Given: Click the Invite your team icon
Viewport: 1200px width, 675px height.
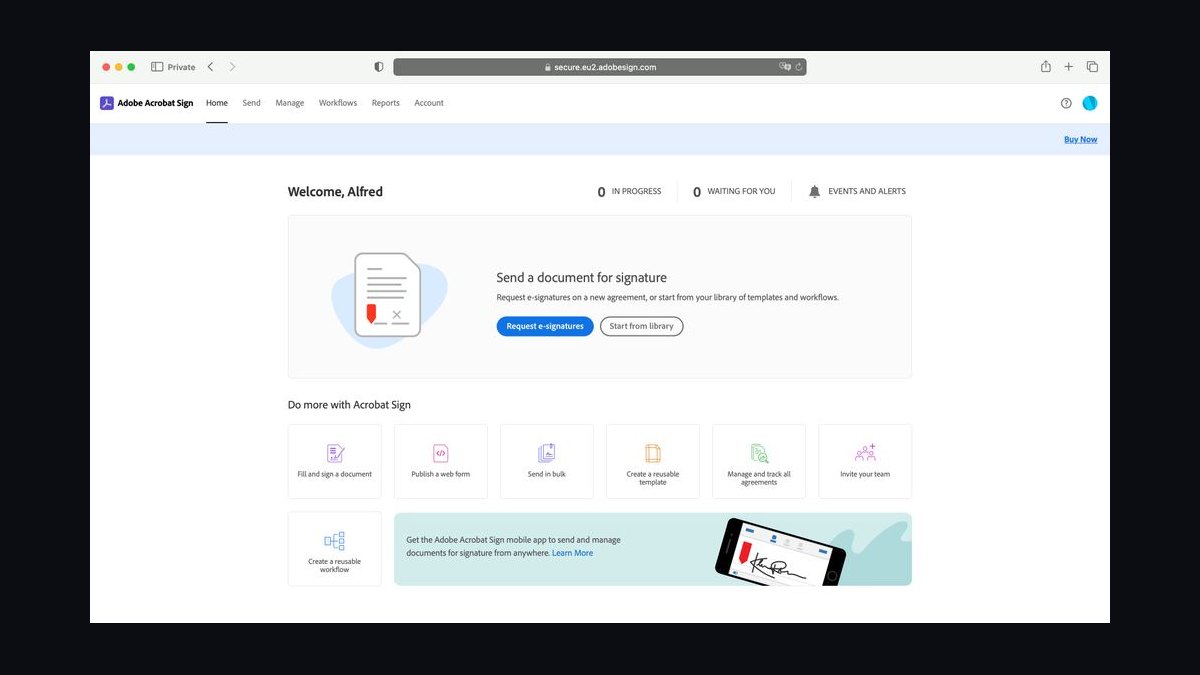Looking at the screenshot, I should (865, 453).
